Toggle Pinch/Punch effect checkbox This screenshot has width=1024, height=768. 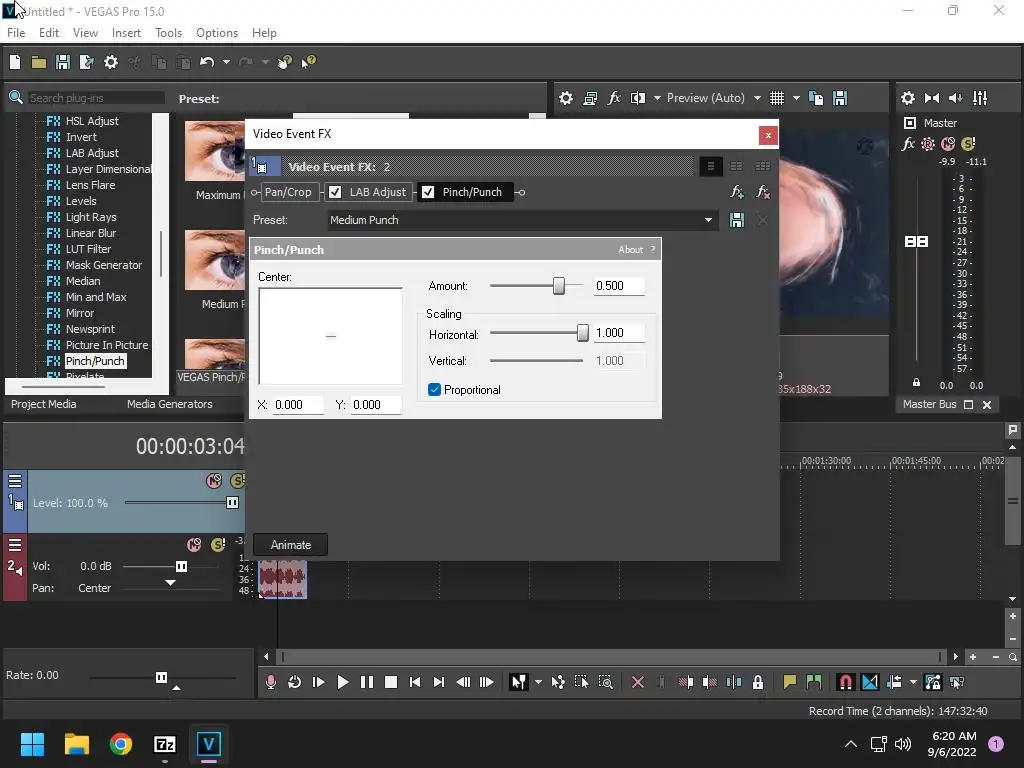[x=428, y=192]
